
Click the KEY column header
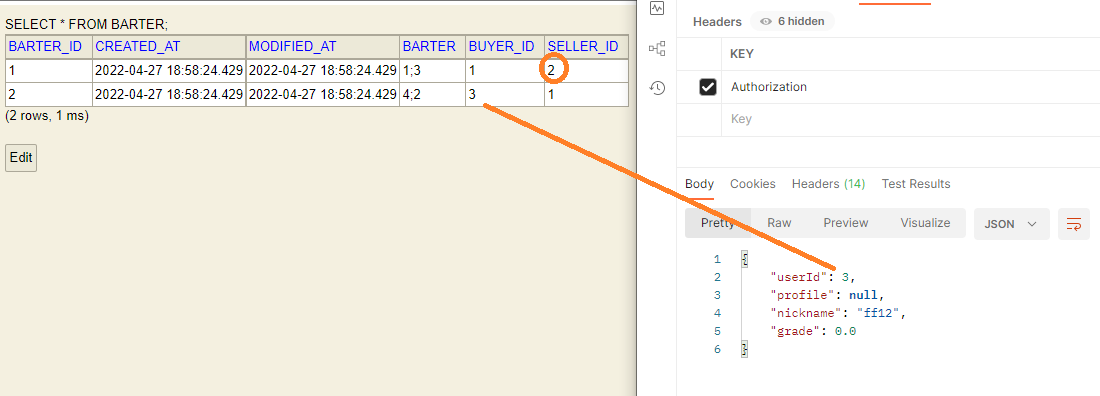(742, 54)
